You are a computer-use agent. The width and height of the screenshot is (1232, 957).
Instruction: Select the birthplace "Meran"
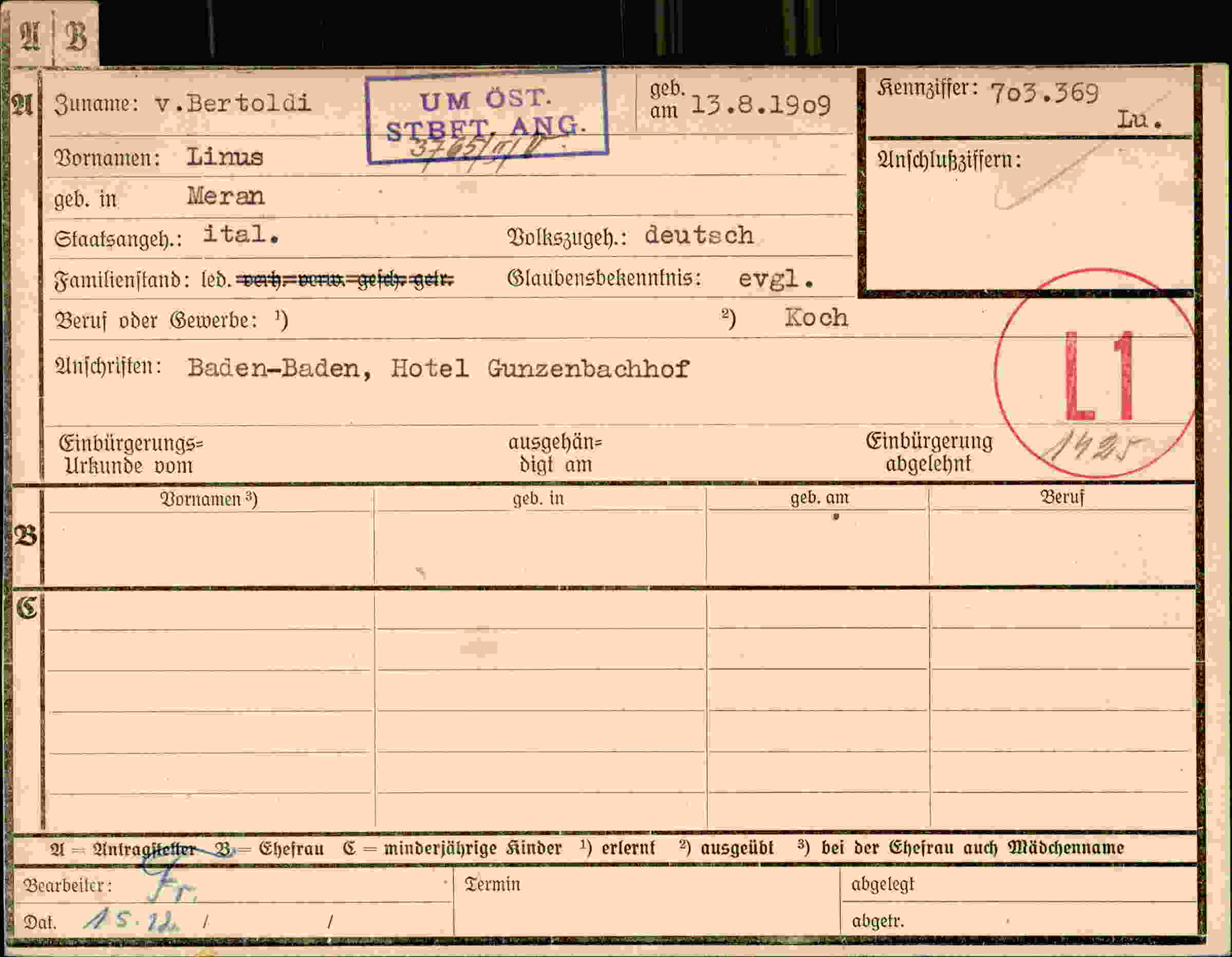coord(226,196)
